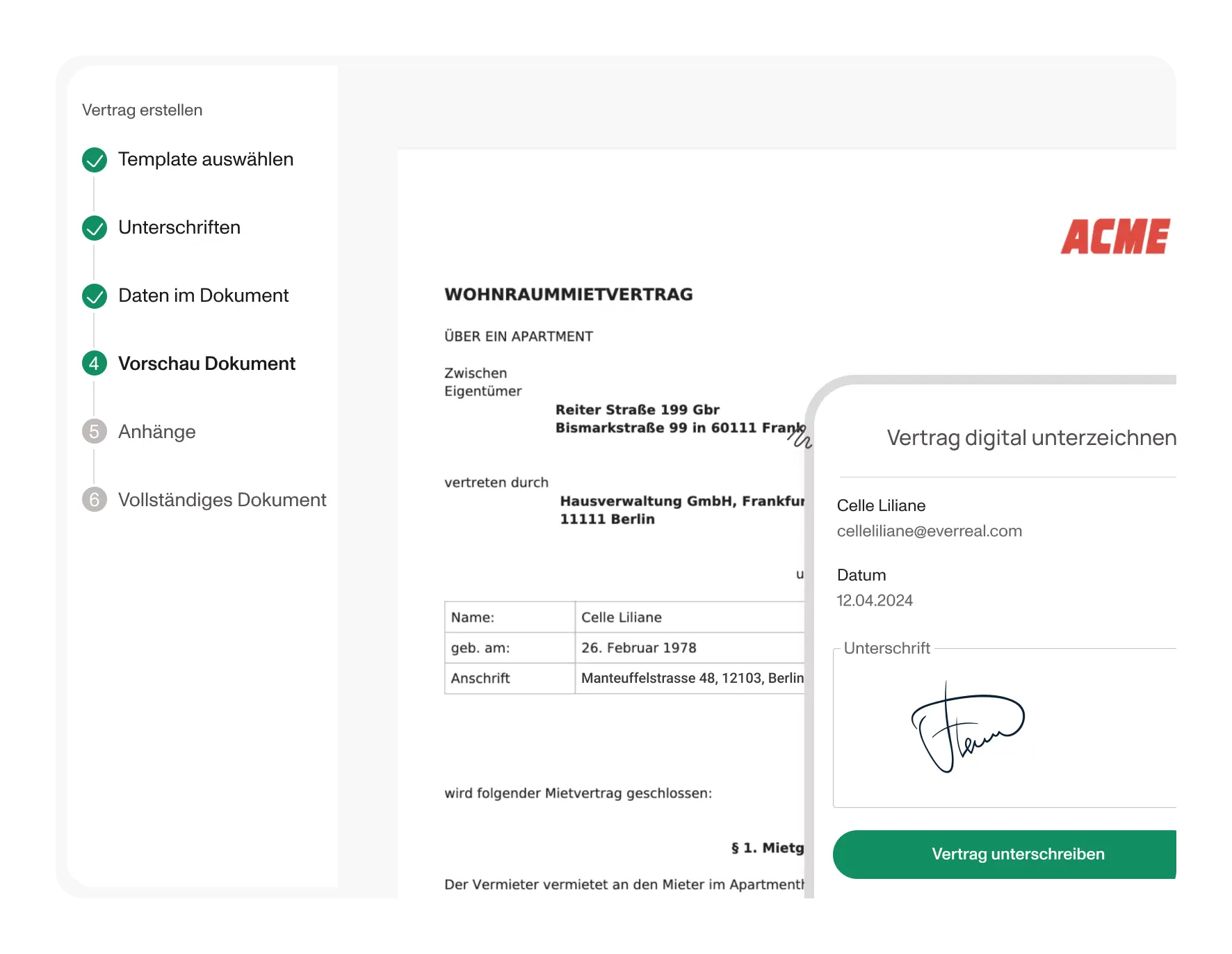This screenshot has height=954, width=1232.
Task: Click the Vertrag digital unterzeichnen heading
Action: click(1032, 437)
